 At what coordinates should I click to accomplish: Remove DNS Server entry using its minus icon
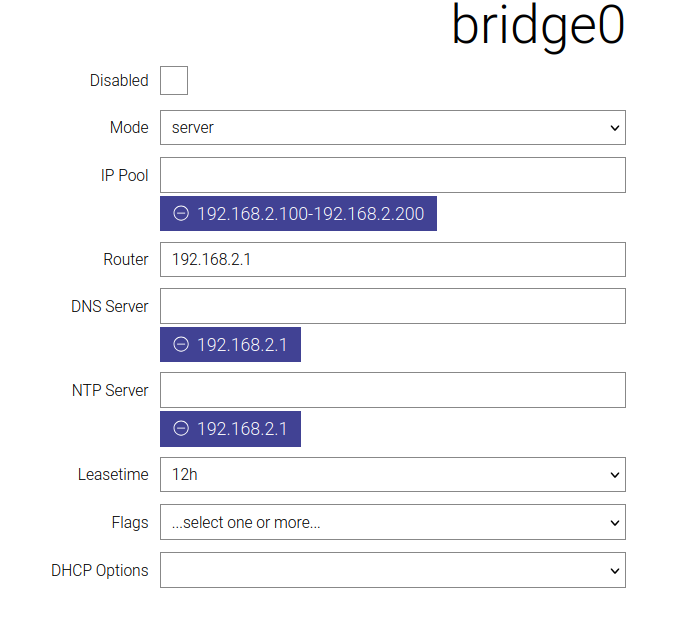pos(181,344)
